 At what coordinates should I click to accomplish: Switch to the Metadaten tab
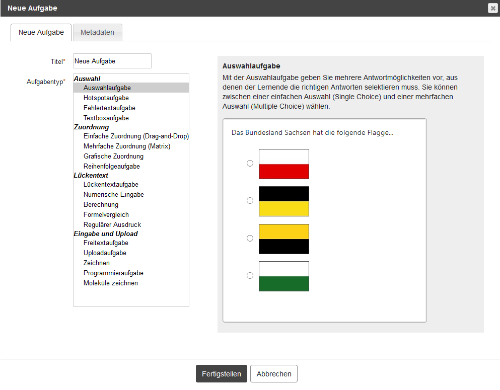pyautogui.click(x=97, y=32)
